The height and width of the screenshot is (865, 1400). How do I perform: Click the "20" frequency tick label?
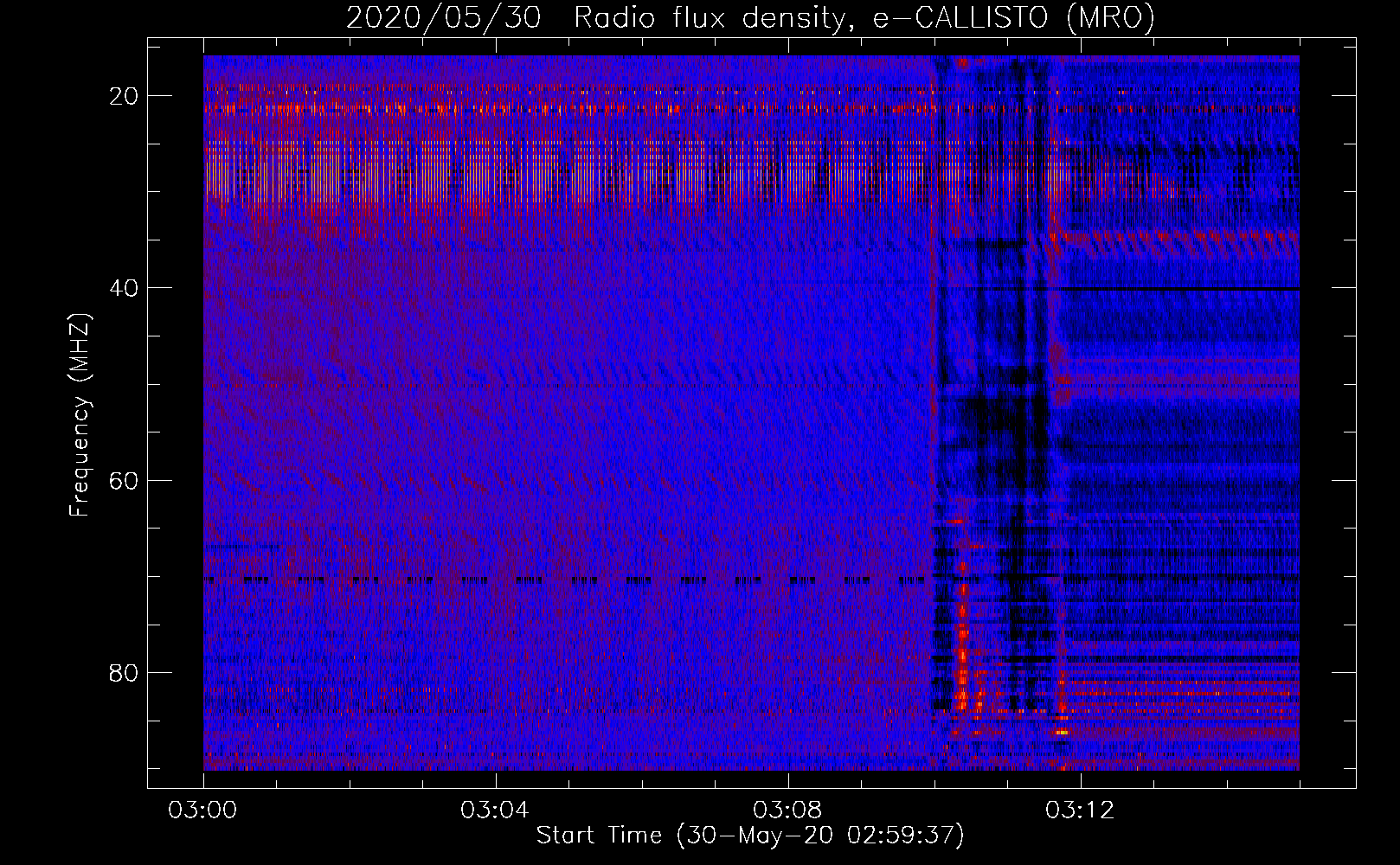(x=125, y=96)
